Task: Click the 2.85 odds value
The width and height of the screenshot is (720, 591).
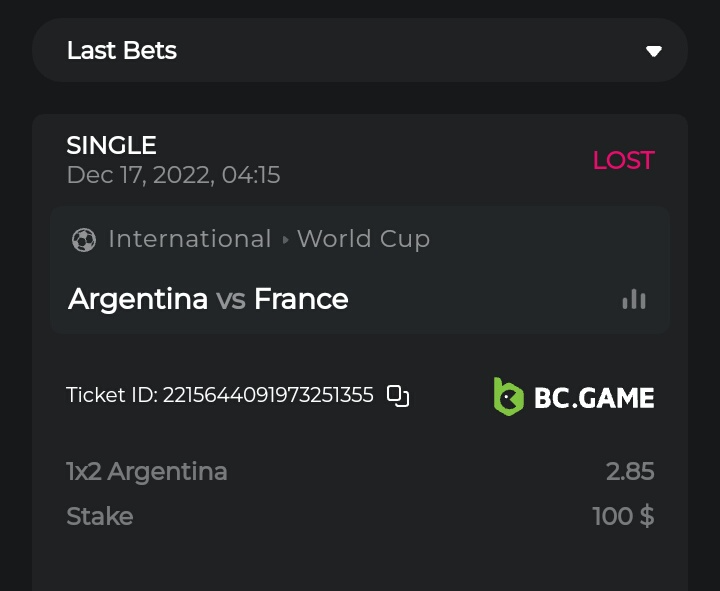Action: [630, 471]
